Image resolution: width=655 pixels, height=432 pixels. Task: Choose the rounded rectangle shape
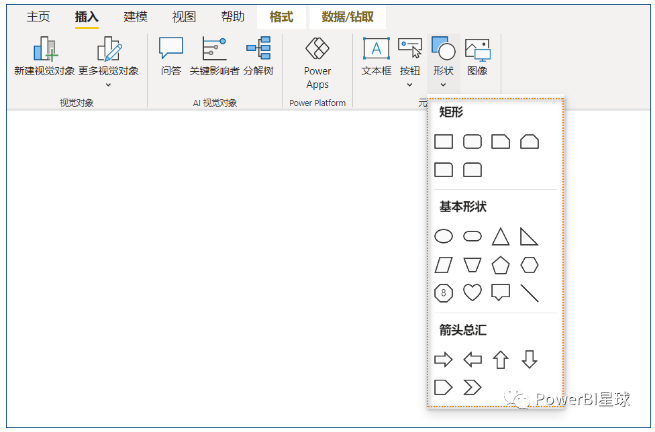tap(472, 142)
